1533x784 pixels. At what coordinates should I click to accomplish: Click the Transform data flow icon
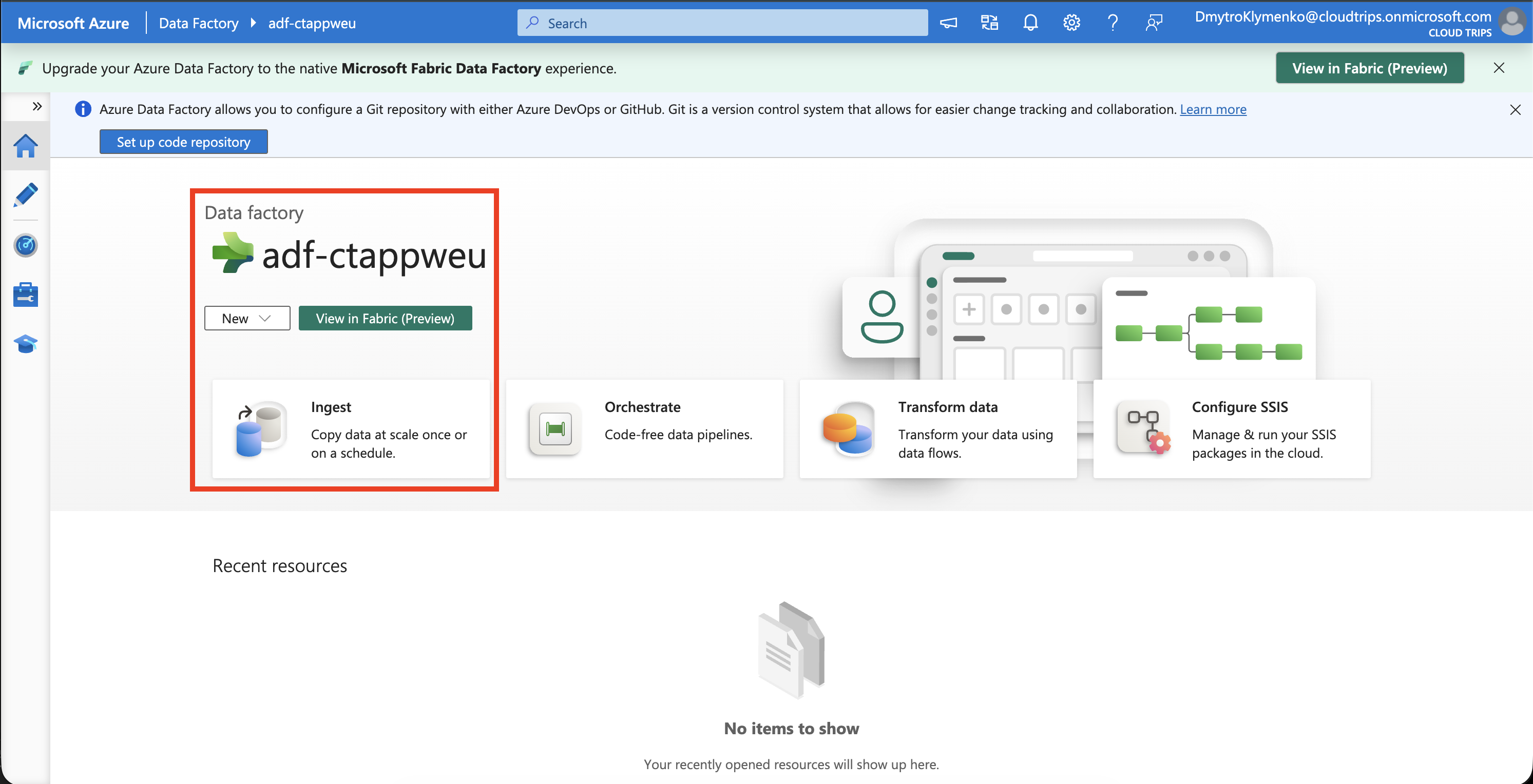tap(848, 429)
